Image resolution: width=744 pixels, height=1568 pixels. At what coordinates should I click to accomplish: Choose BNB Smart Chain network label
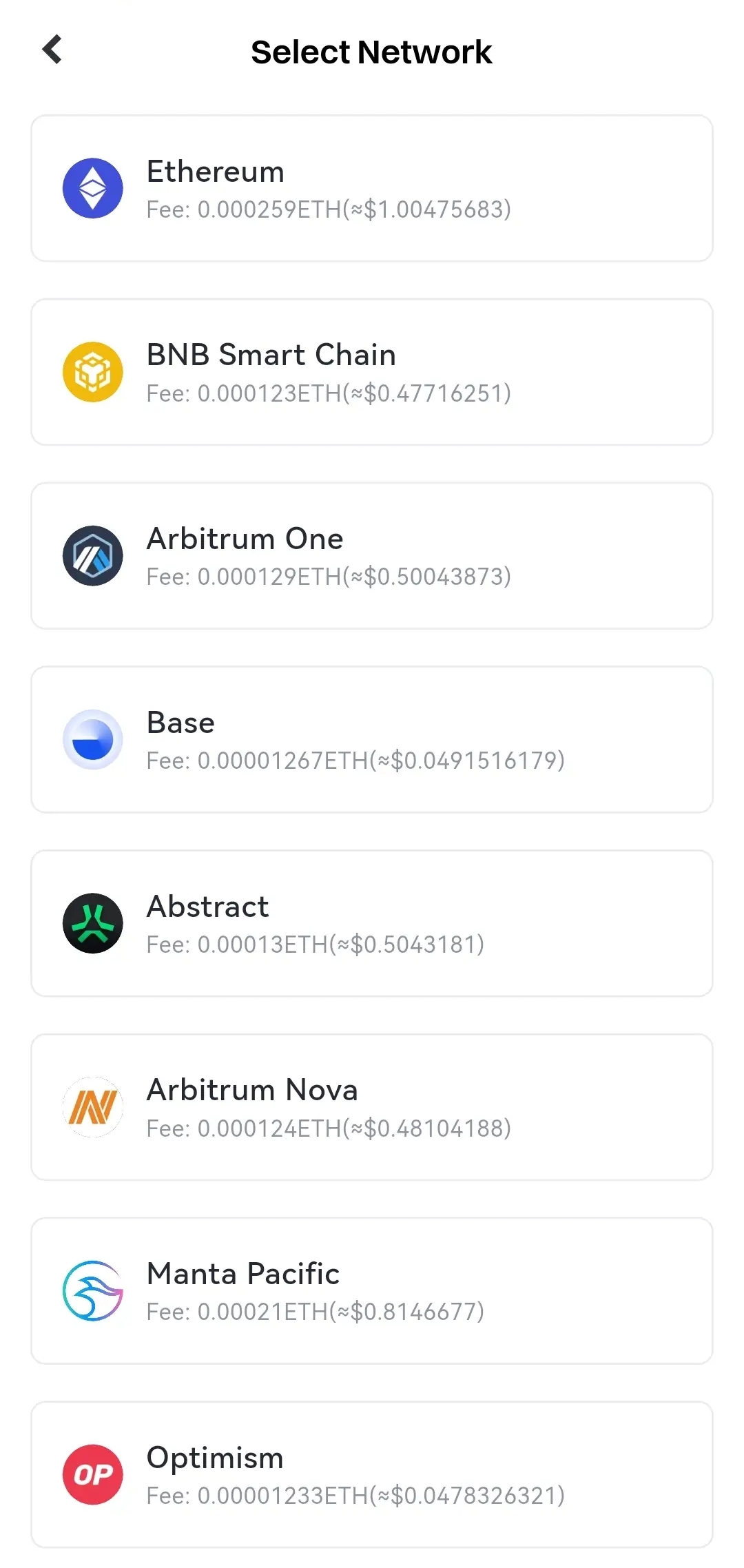pos(271,355)
